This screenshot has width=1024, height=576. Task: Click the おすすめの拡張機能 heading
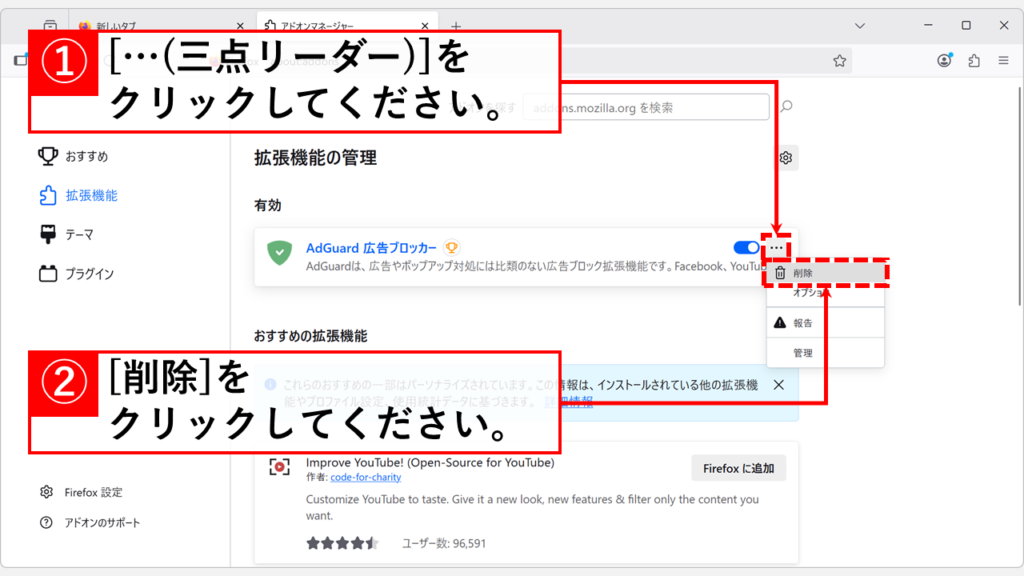[x=311, y=336]
